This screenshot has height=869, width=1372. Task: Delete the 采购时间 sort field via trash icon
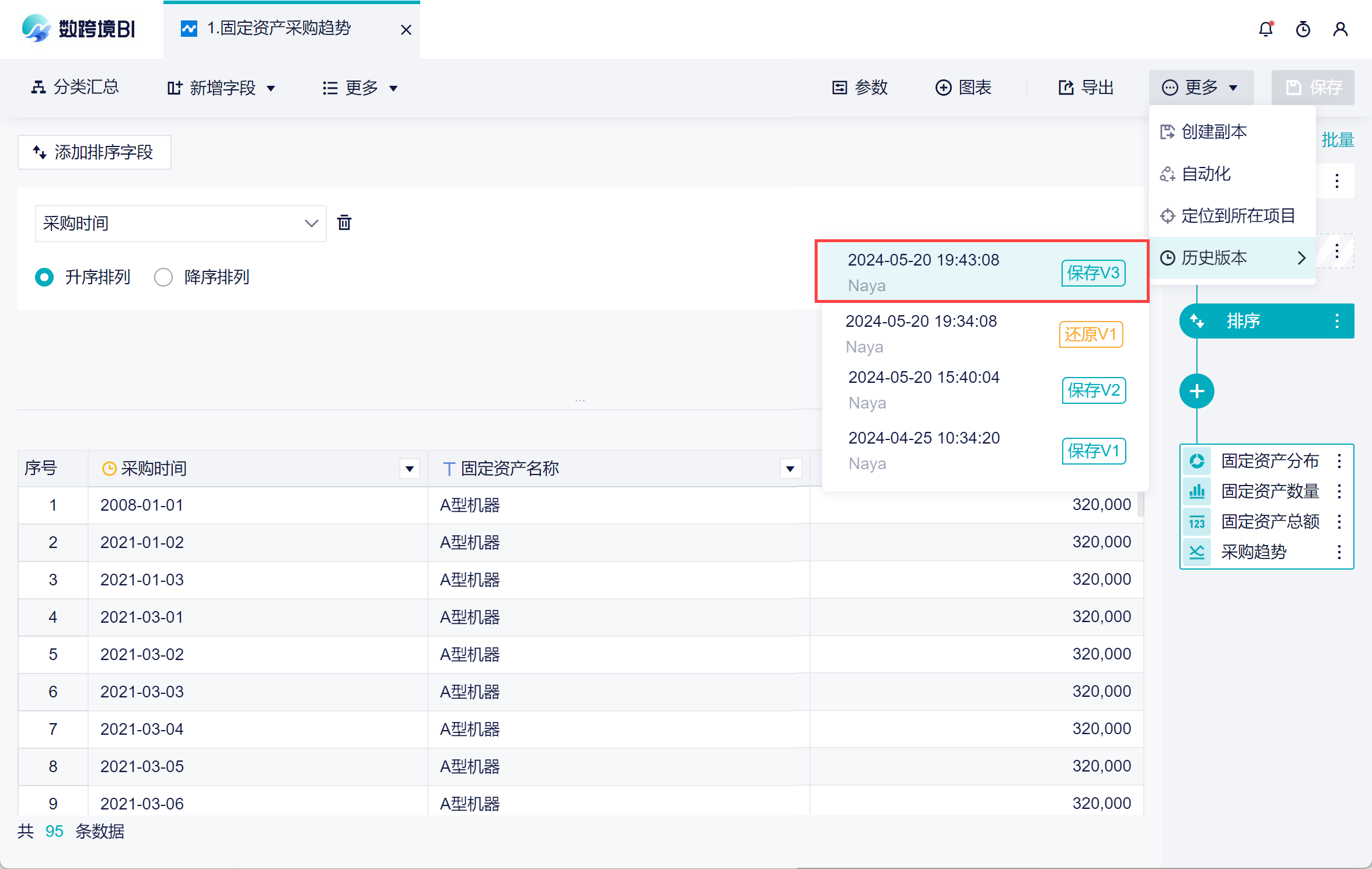[x=344, y=222]
